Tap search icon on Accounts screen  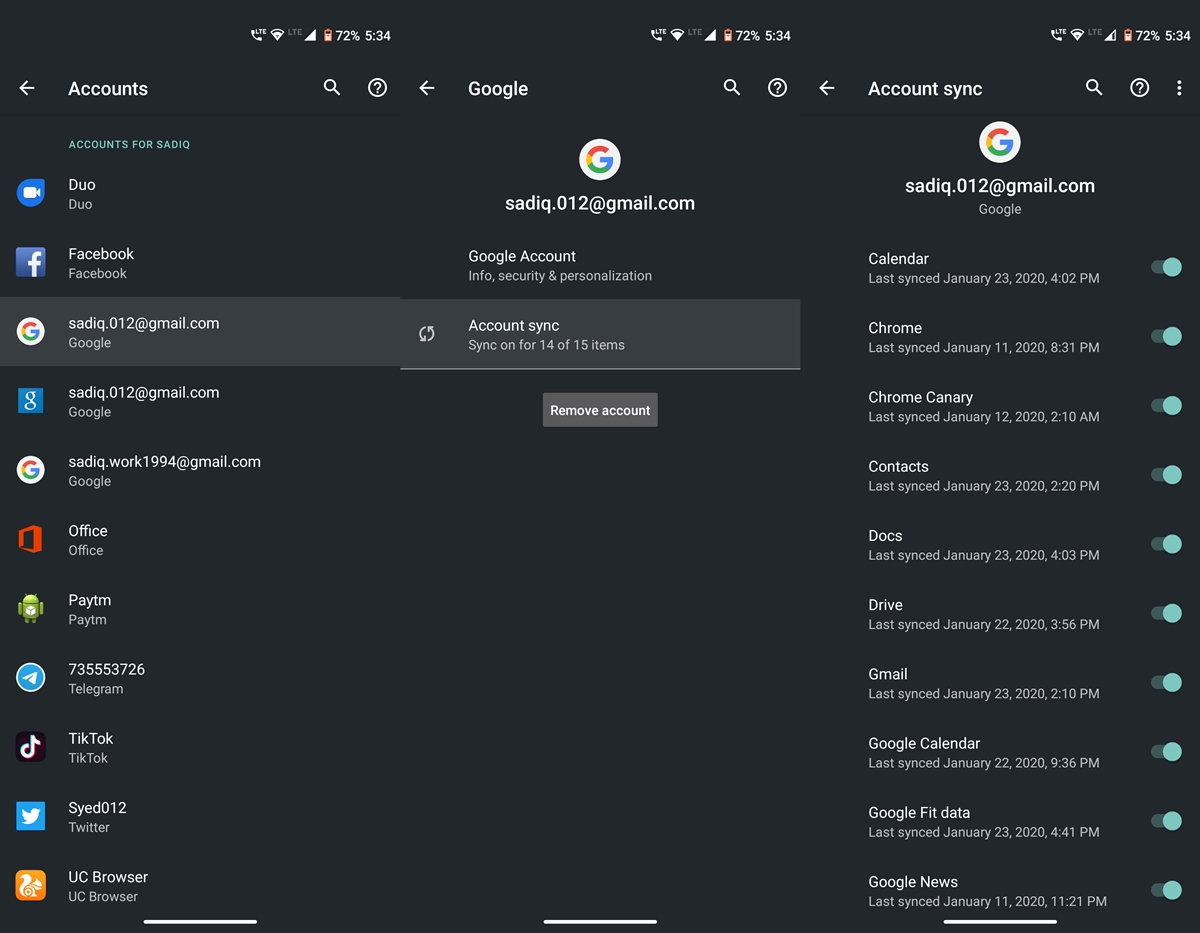tap(332, 88)
